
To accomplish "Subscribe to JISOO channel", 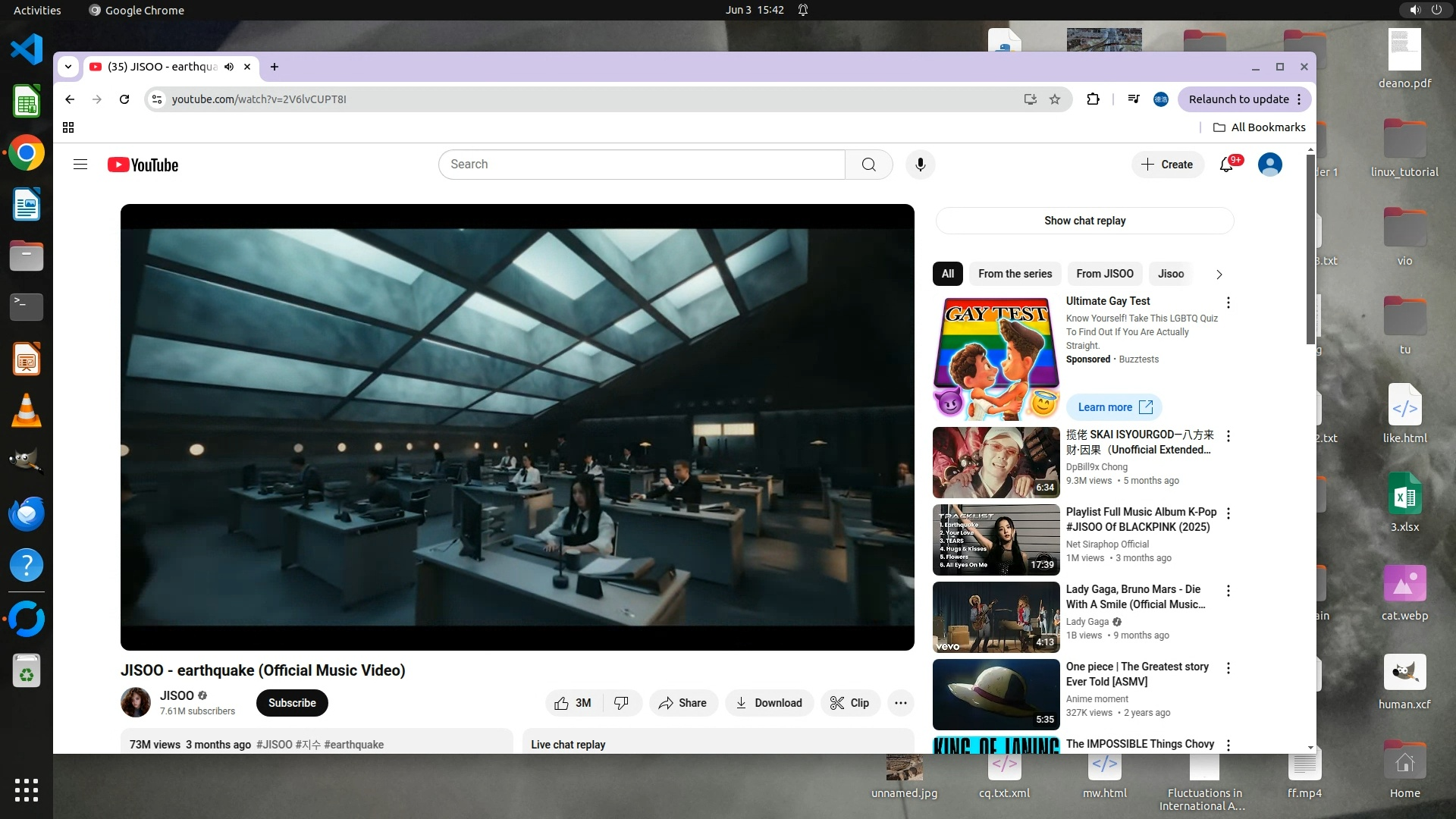I will tap(292, 703).
